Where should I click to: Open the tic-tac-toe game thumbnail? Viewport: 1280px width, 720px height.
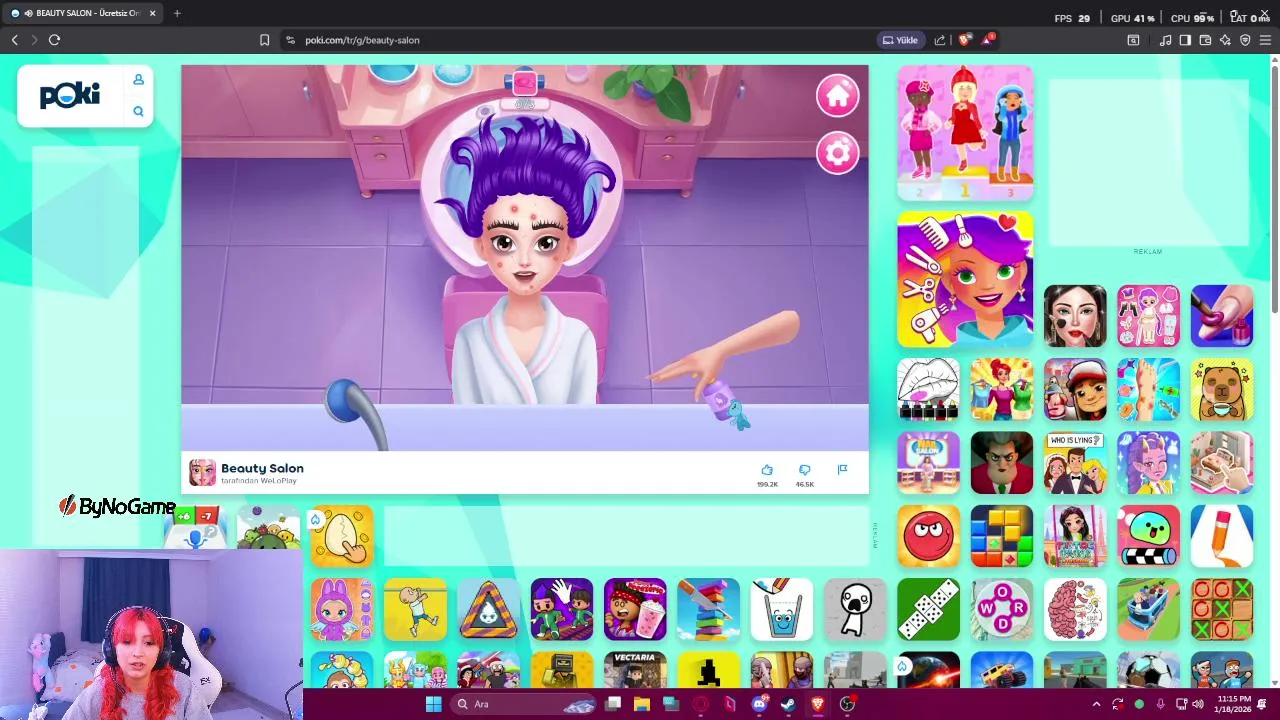(1221, 609)
